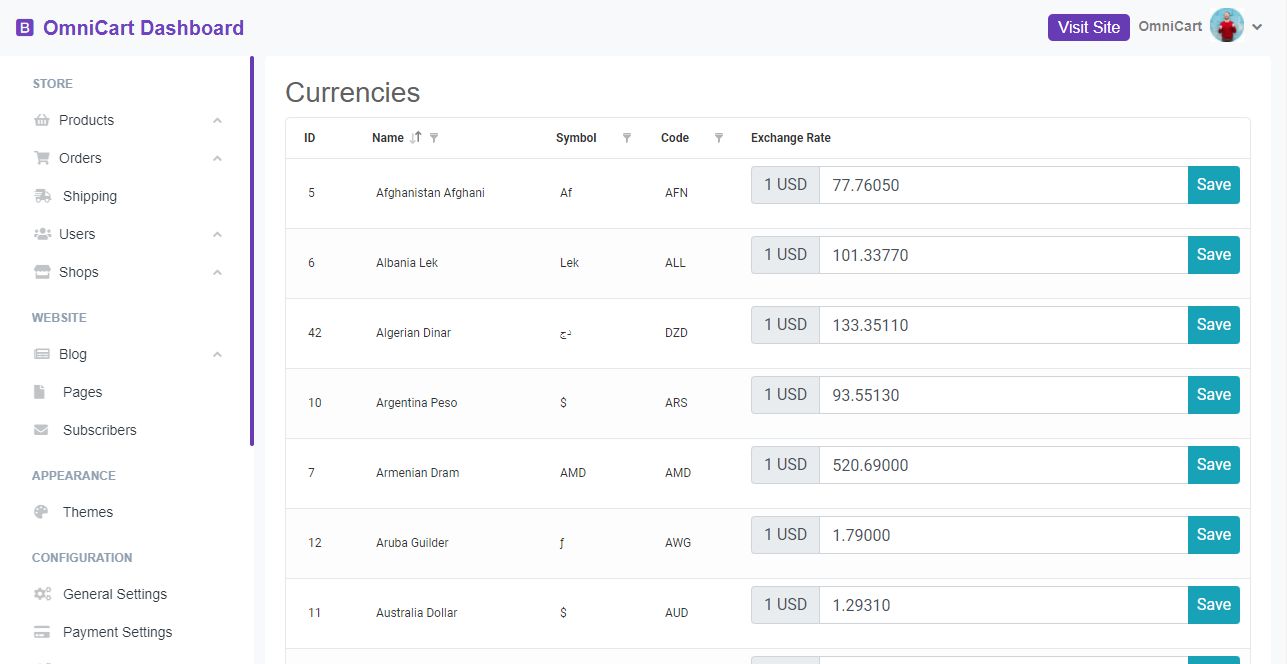Open General Settings in the sidebar

tap(114, 594)
